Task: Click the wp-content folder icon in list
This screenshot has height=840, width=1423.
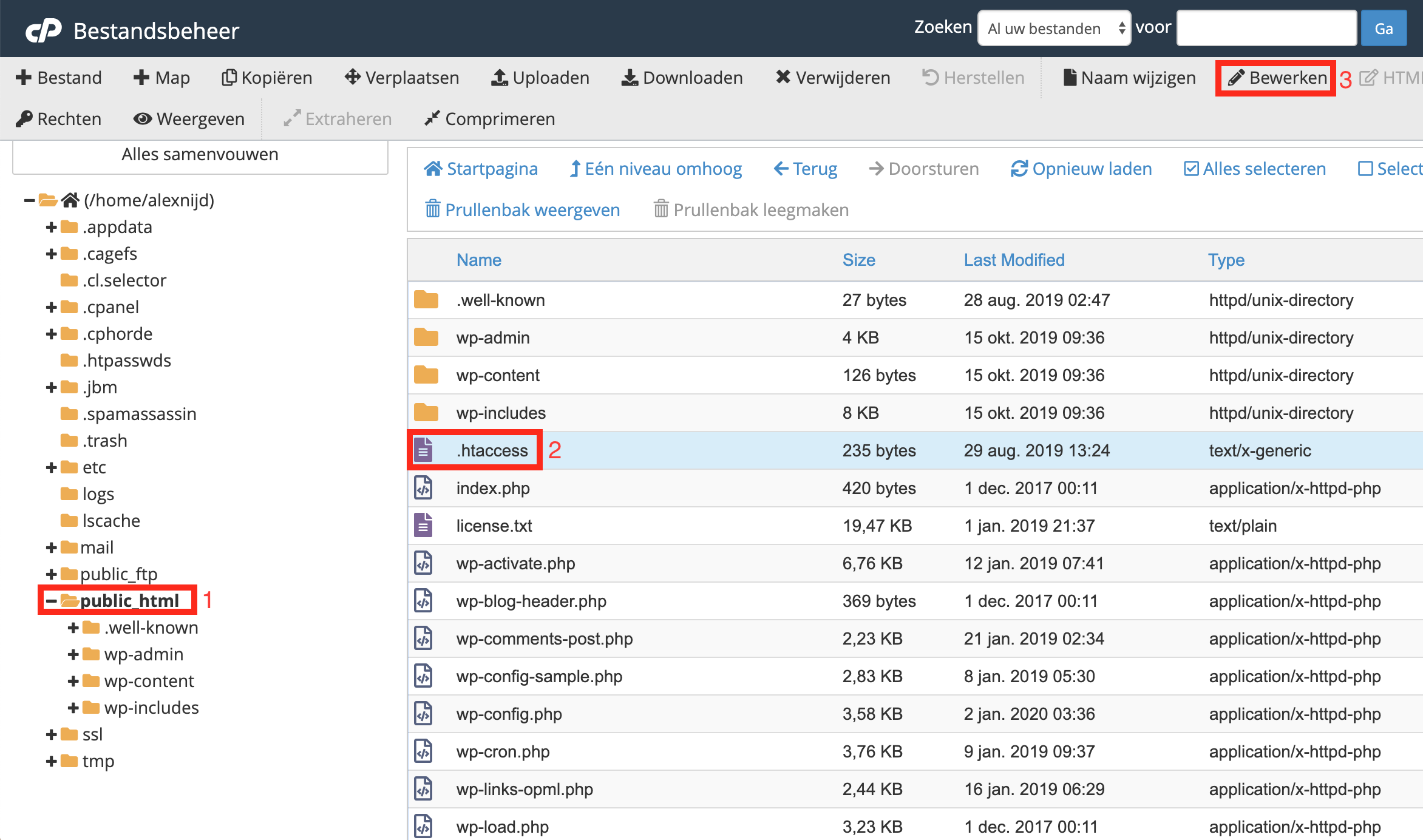Action: (x=426, y=375)
